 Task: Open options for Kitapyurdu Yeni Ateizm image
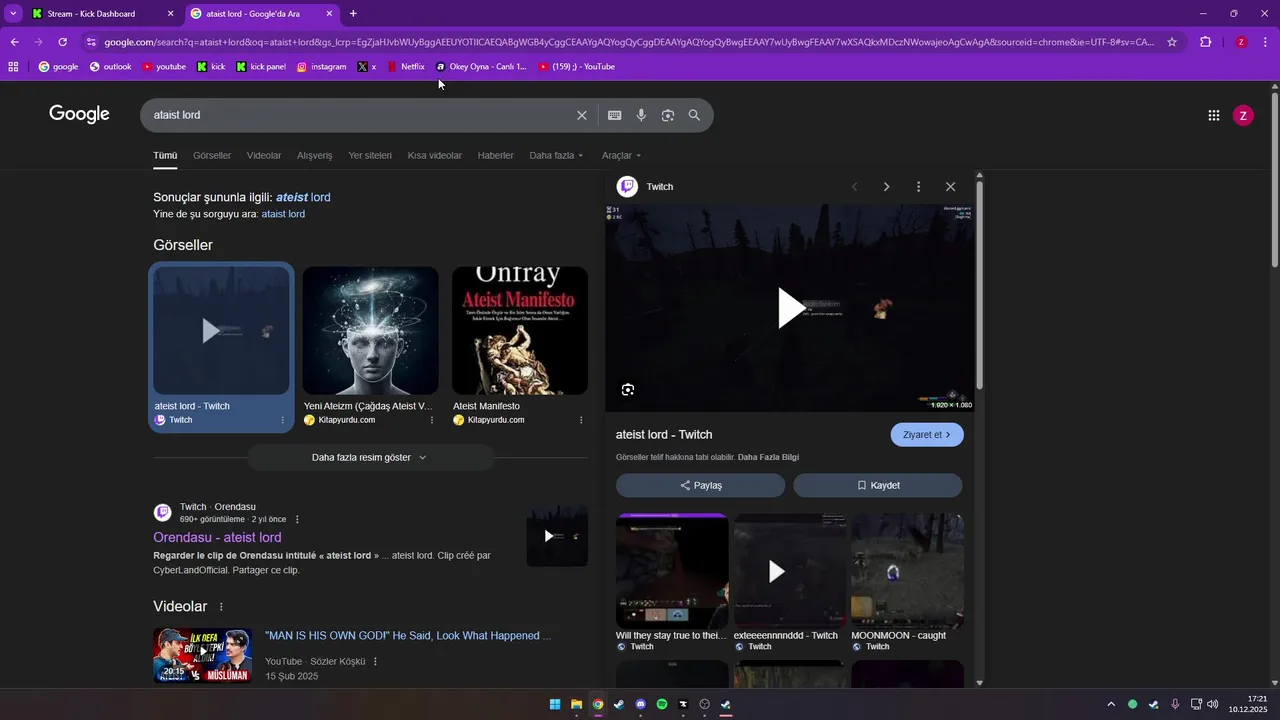click(432, 420)
